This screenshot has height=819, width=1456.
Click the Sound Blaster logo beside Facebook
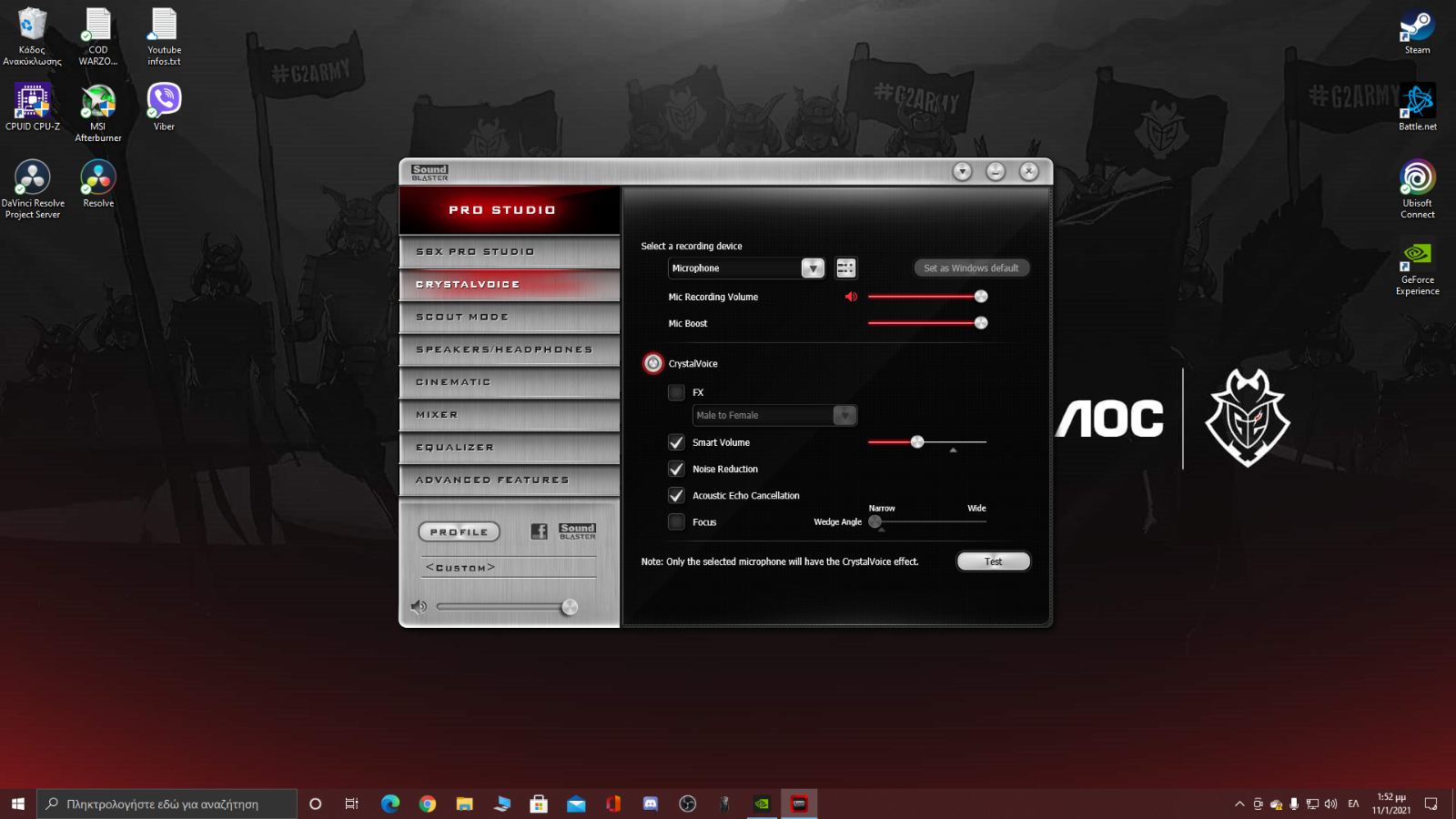577,531
